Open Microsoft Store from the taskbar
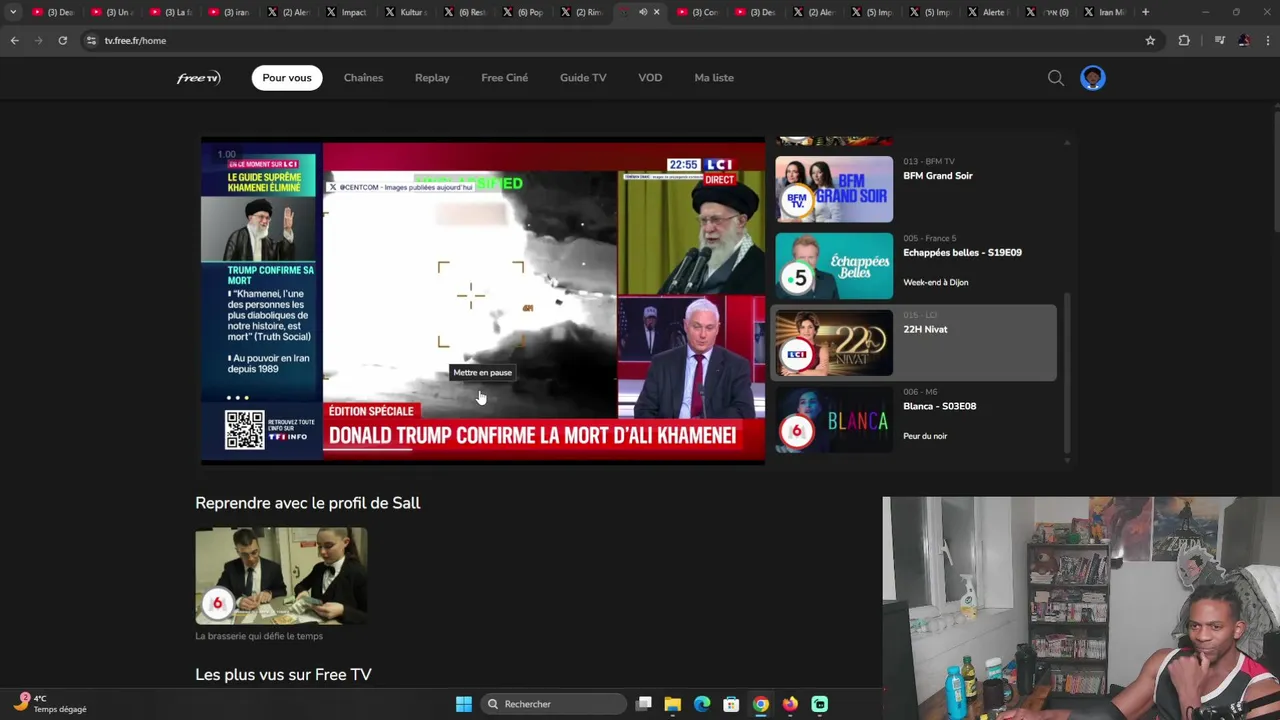This screenshot has width=1280, height=720. coord(731,704)
